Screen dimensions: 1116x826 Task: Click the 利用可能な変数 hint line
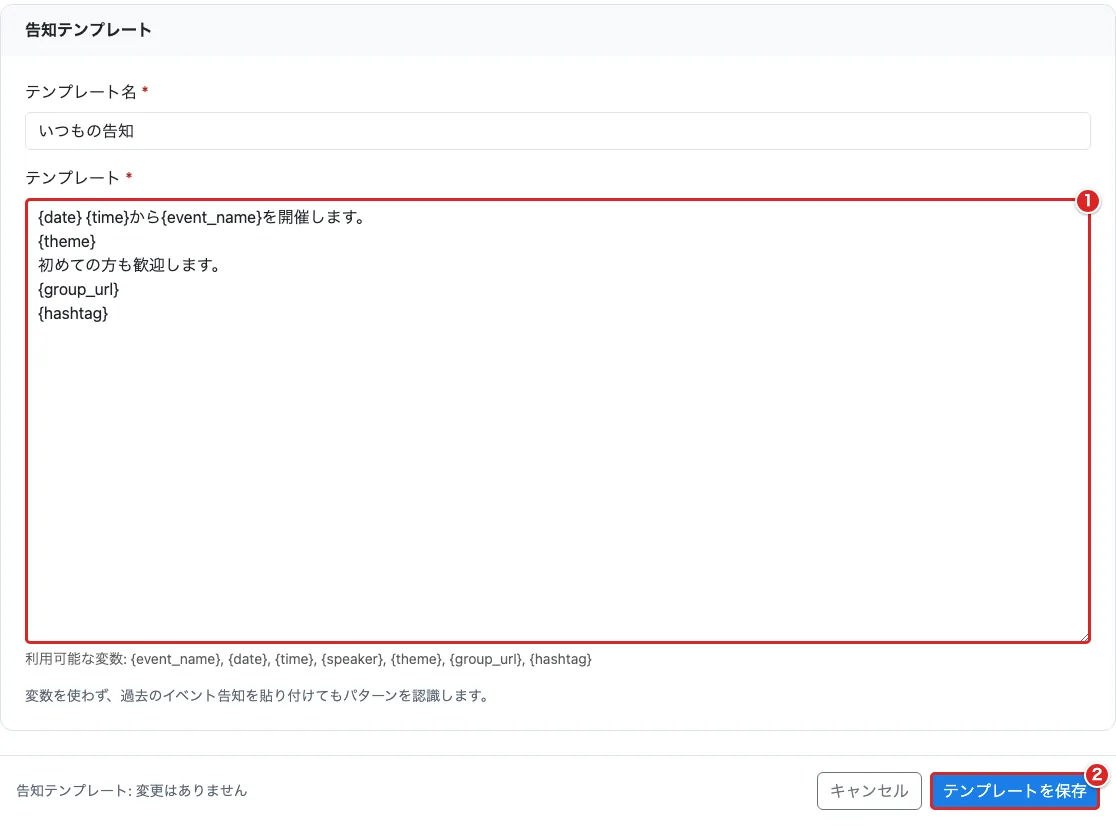point(308,659)
